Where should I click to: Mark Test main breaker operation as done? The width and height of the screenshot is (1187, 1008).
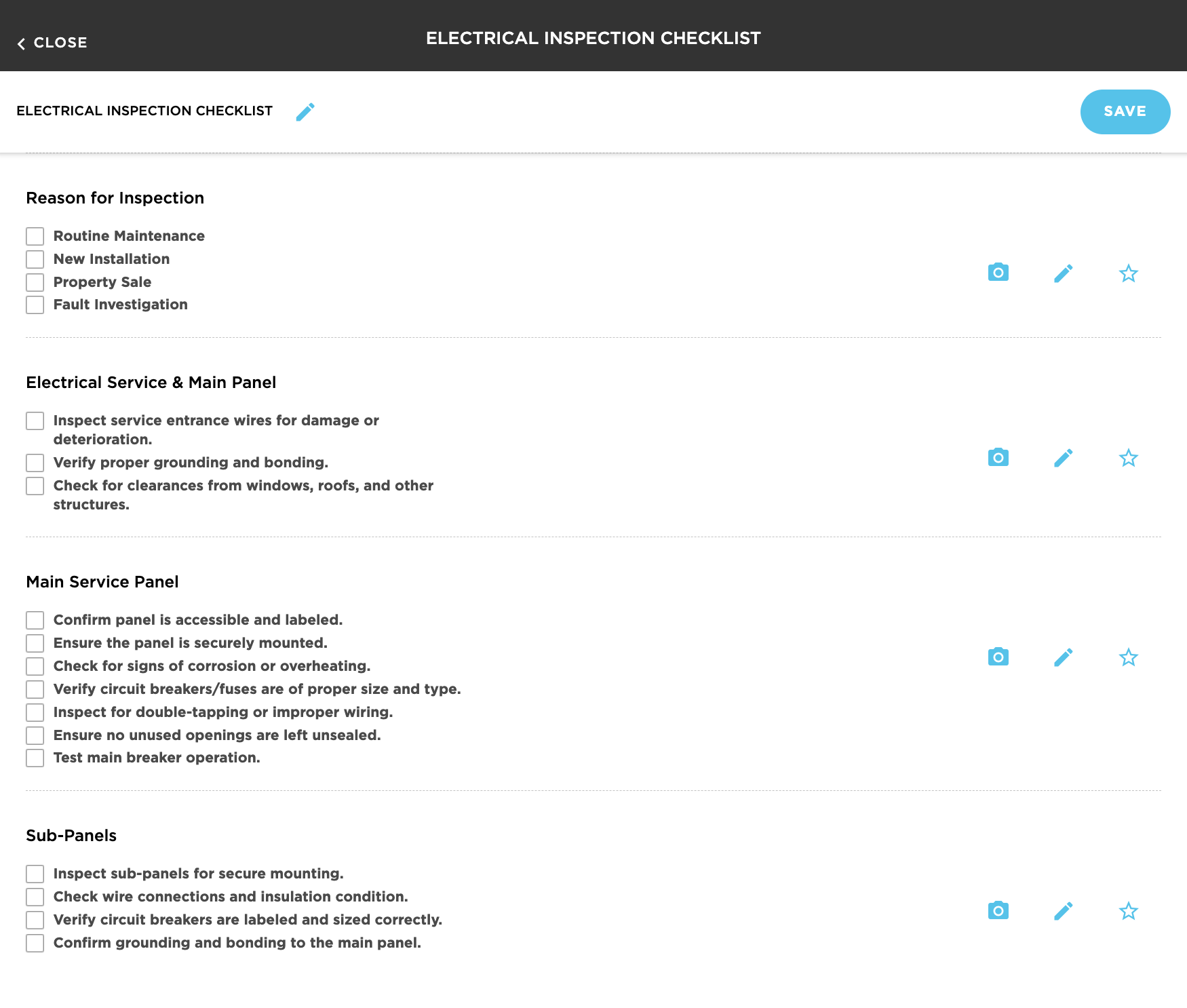[35, 758]
